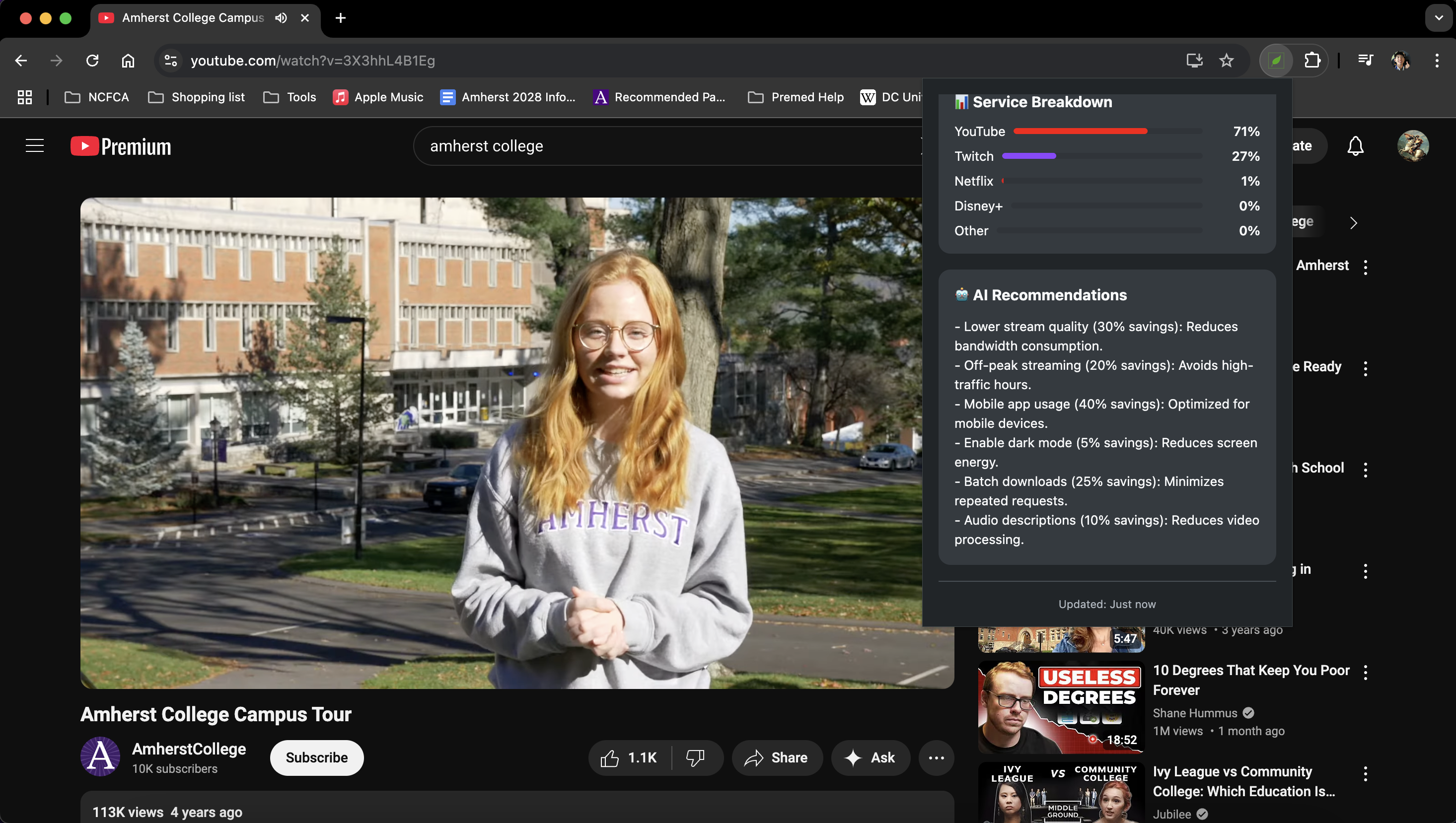Open the YouTube notifications bell
The height and width of the screenshot is (823, 1456).
point(1355,146)
